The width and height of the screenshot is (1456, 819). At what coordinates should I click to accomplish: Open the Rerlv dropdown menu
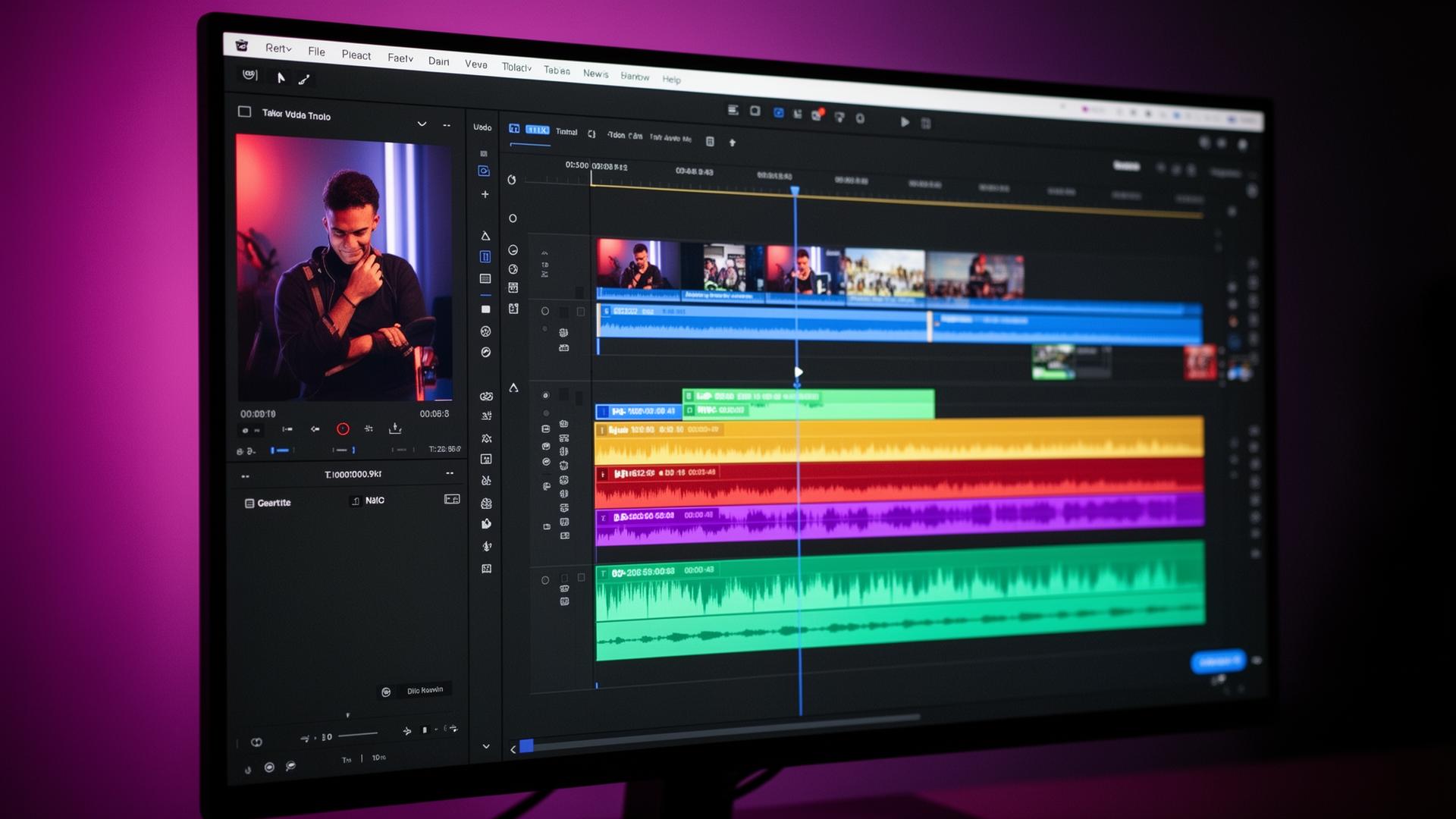tap(278, 49)
